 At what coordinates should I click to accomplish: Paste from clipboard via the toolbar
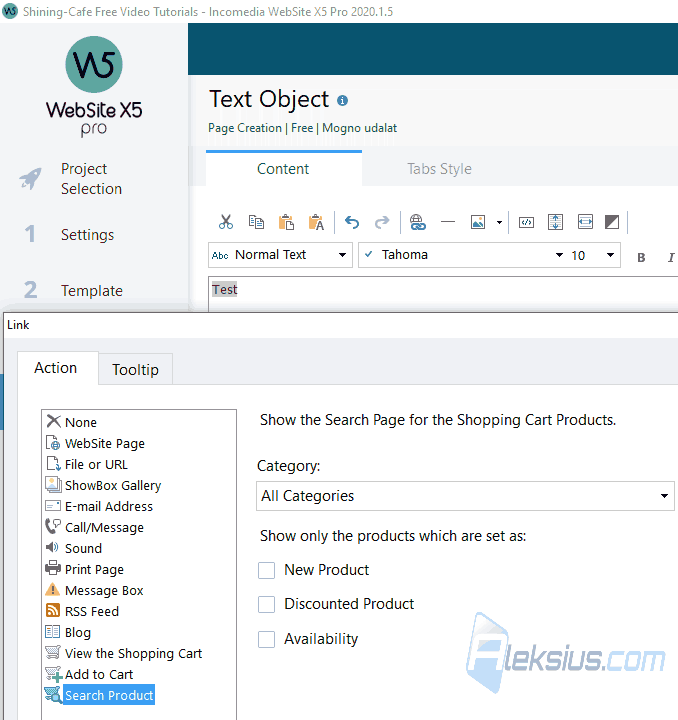point(286,223)
